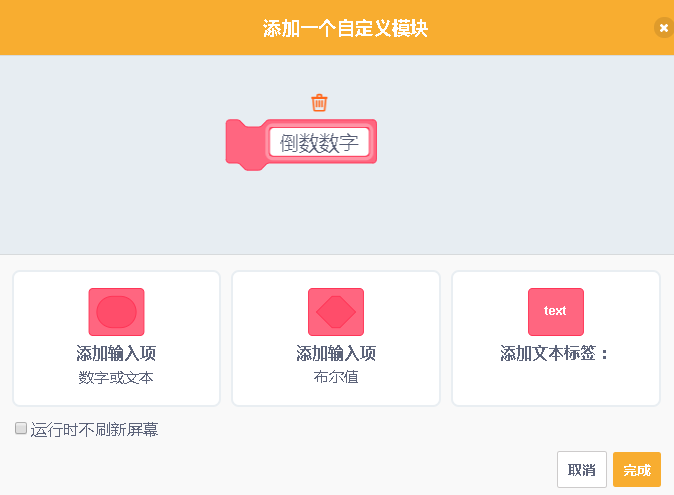This screenshot has height=495, width=674.
Task: Click the pink 'text' label icon
Action: pos(556,312)
